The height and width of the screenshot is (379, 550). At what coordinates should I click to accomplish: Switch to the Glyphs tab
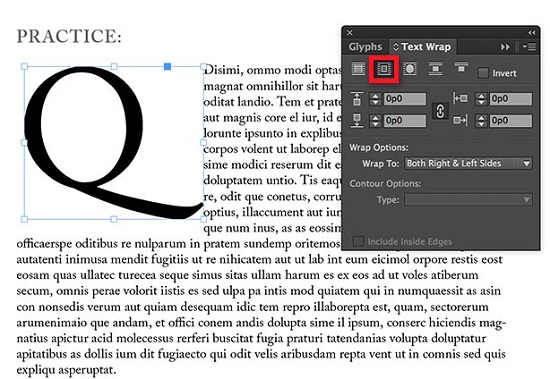tap(365, 47)
